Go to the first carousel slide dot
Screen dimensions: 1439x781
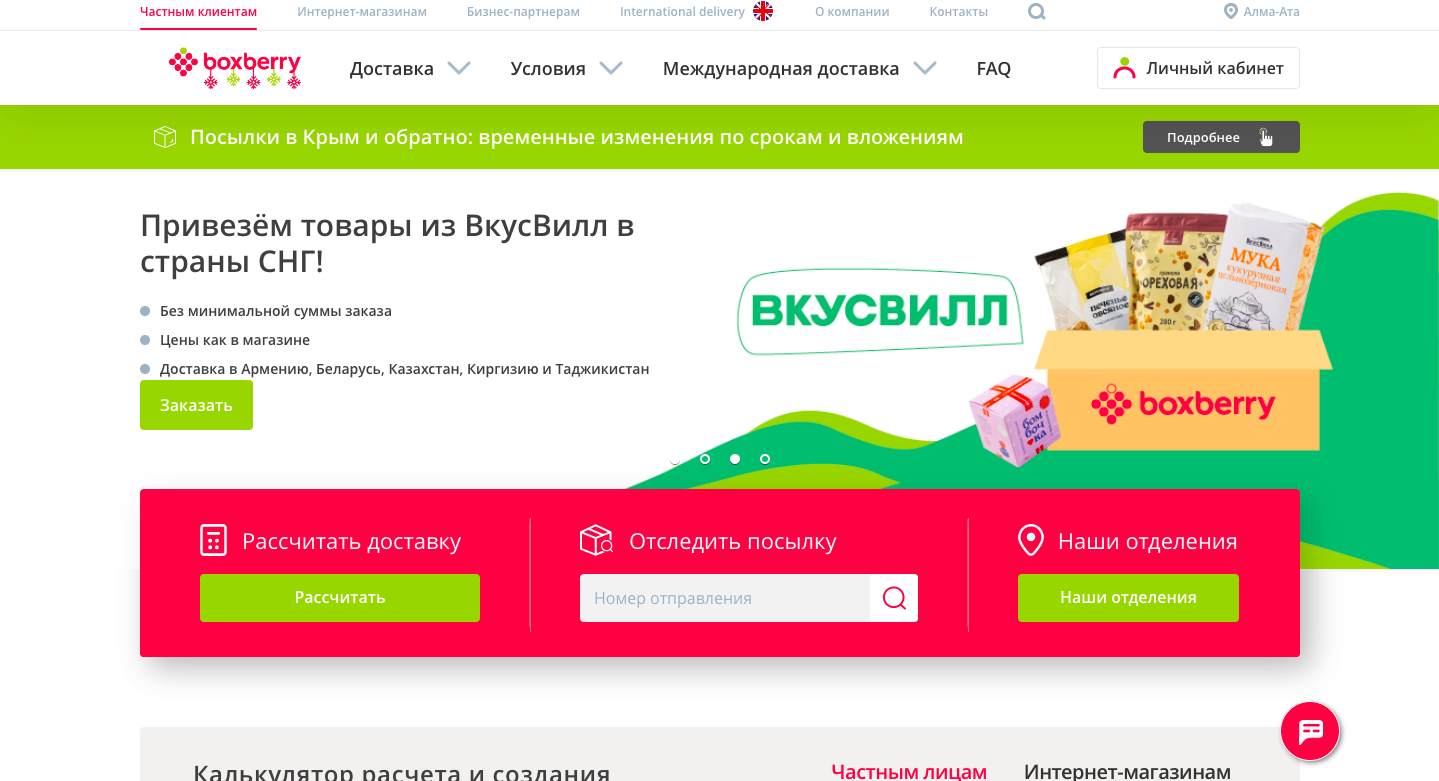tap(675, 459)
